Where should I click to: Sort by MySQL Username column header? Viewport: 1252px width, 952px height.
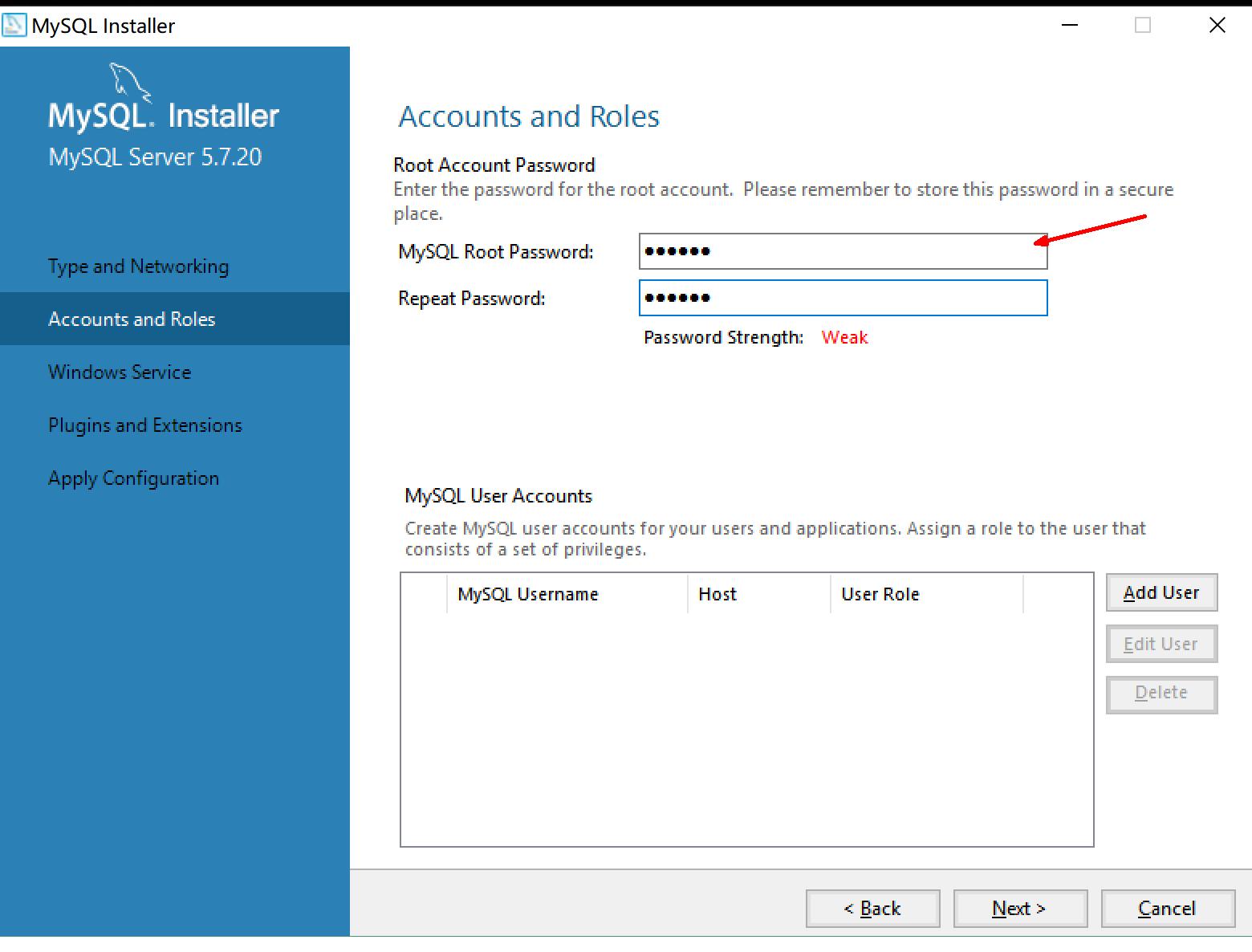567,594
